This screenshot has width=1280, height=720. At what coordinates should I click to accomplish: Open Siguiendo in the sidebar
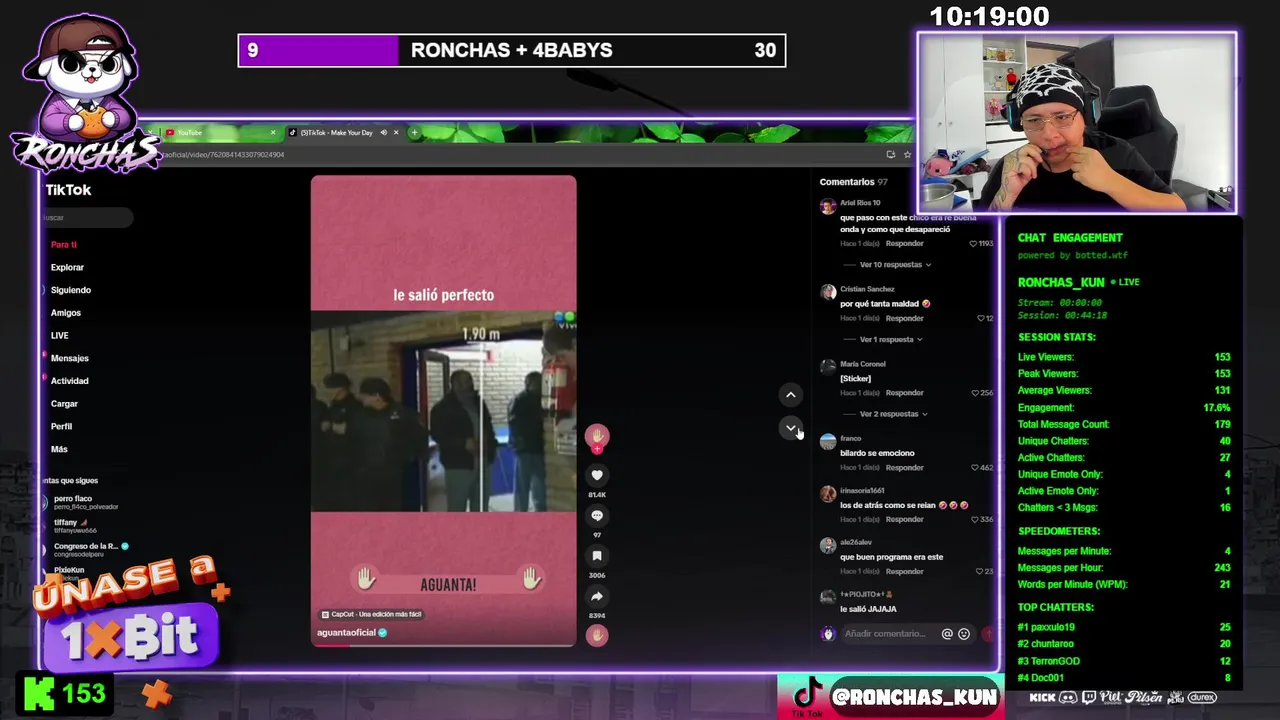point(71,290)
